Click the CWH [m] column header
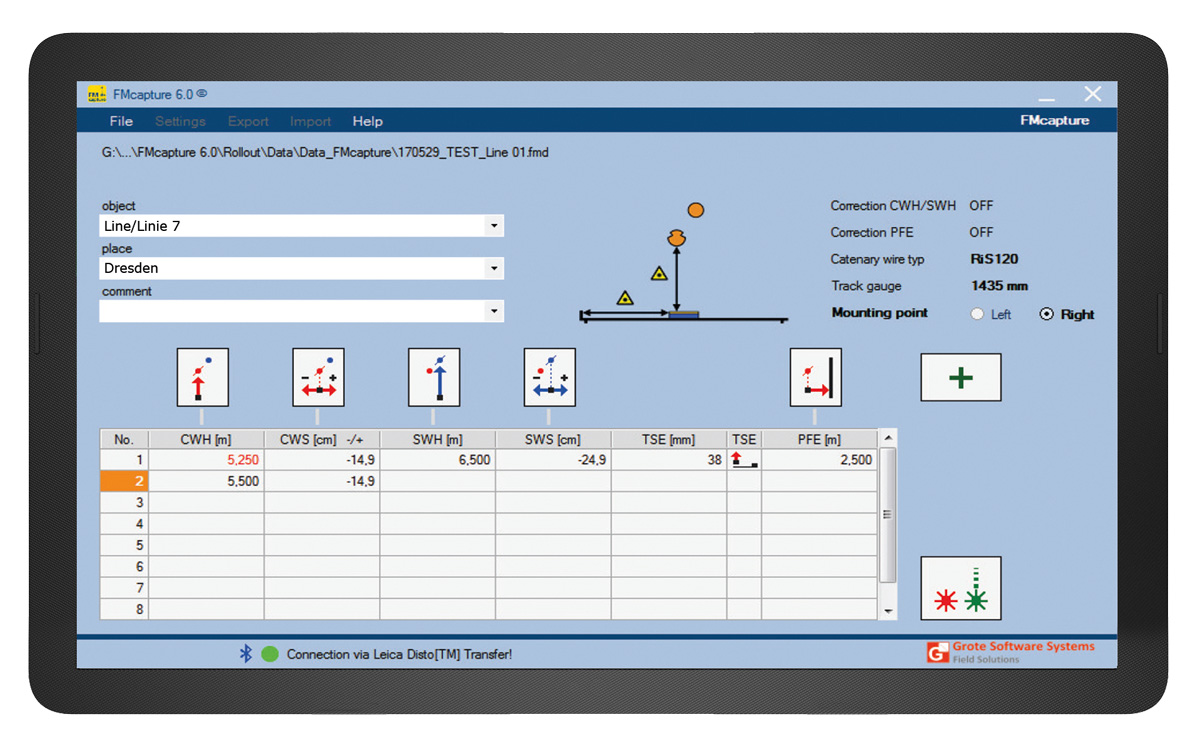The height and width of the screenshot is (745, 1200). [x=206, y=439]
